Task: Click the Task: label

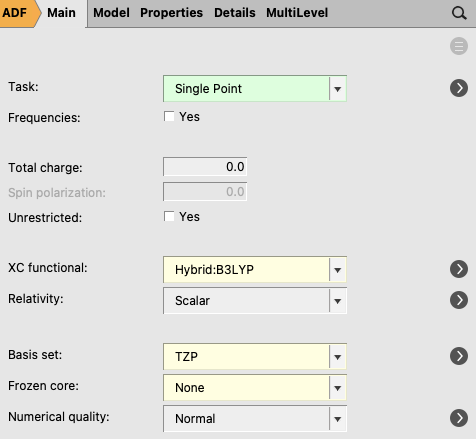Action: point(23,87)
